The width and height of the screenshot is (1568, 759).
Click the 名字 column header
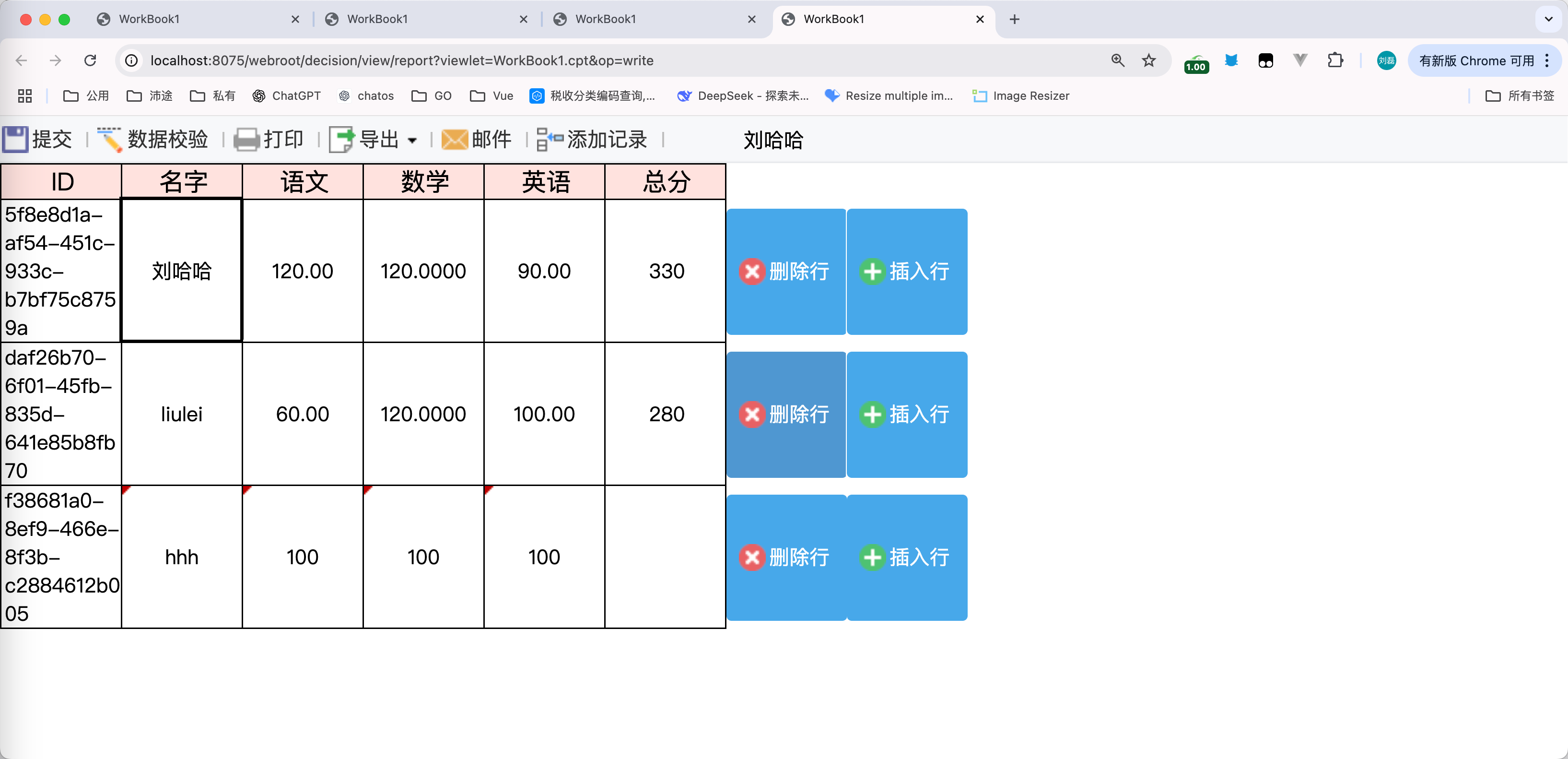pos(182,181)
